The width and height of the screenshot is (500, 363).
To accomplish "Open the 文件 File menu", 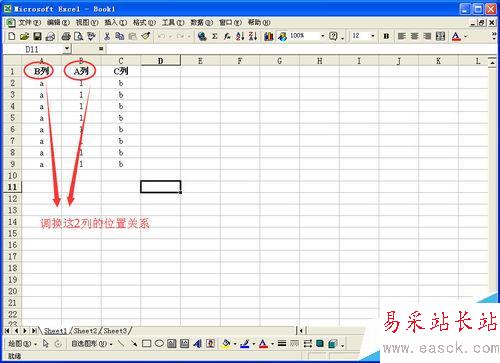I will pos(29,22).
